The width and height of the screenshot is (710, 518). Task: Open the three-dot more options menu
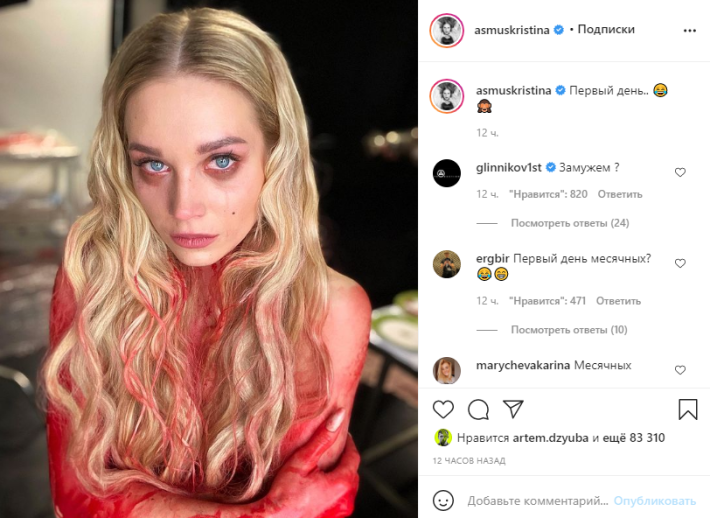[690, 30]
